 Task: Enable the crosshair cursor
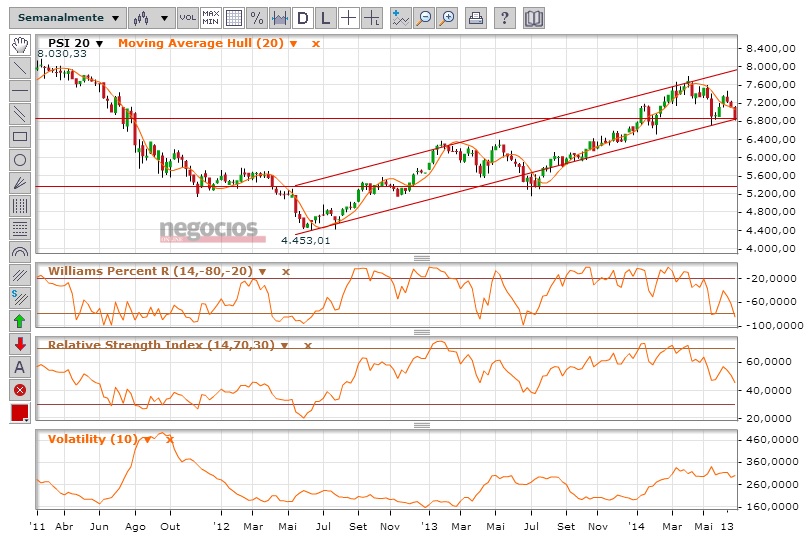(x=349, y=18)
